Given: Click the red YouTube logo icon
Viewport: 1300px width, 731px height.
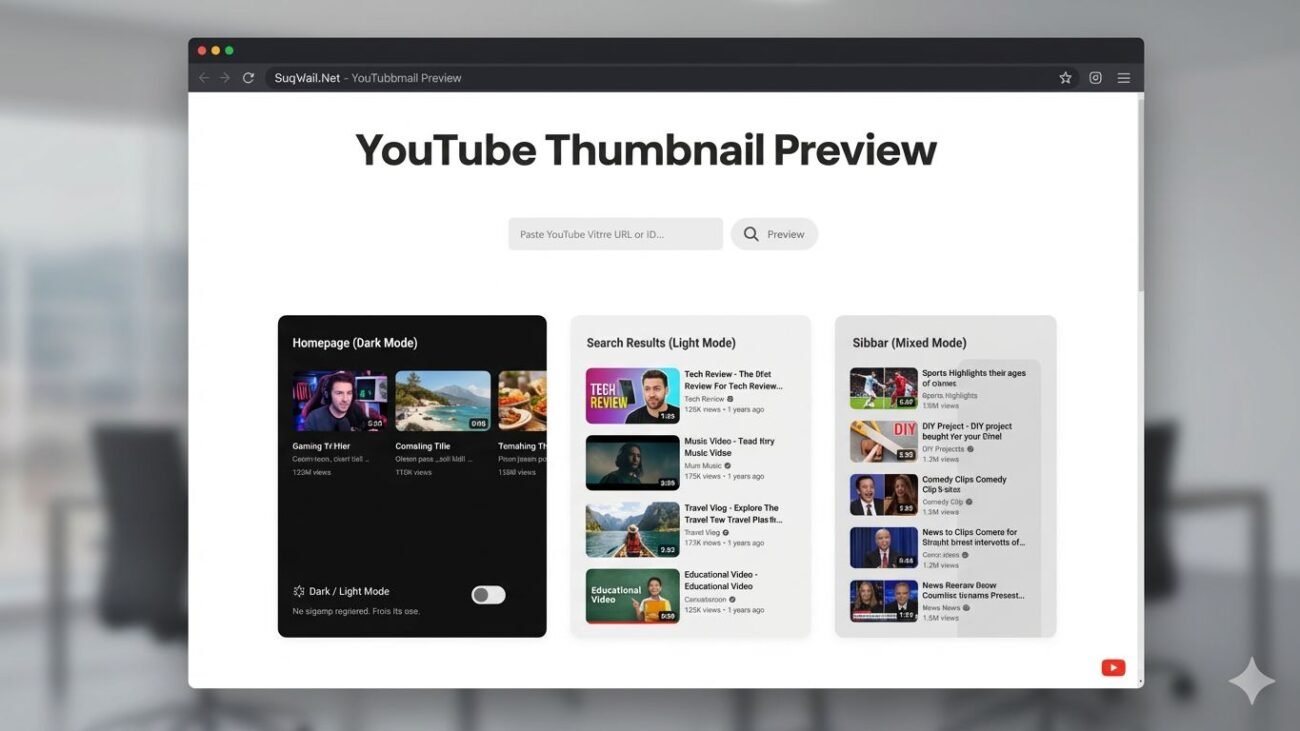Looking at the screenshot, I should pyautogui.click(x=1113, y=668).
